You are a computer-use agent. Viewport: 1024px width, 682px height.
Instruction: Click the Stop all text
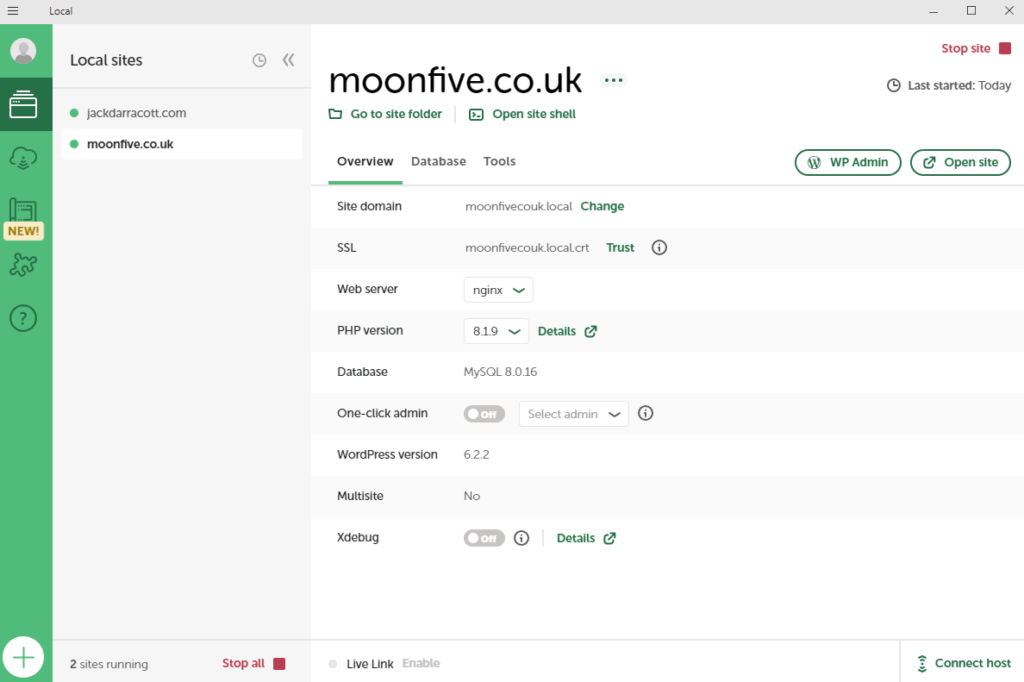click(243, 664)
